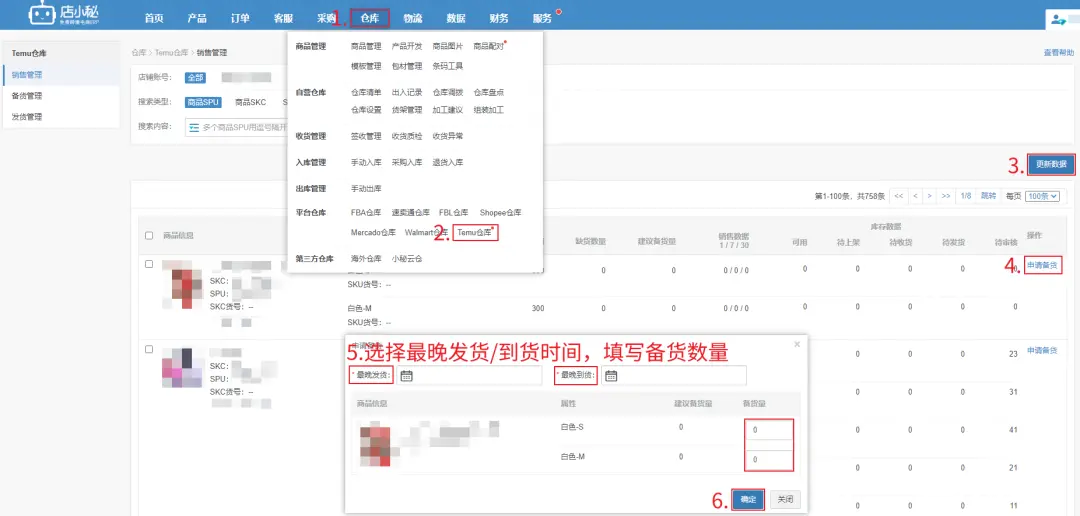
Task: Open calendar icon for 最晚发货 date
Action: click(406, 375)
